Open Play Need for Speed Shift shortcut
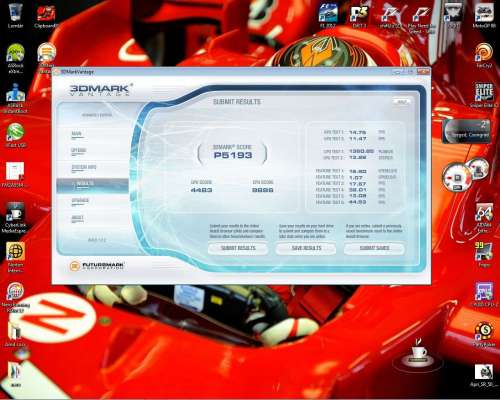The width and height of the screenshot is (500, 400). [422, 19]
